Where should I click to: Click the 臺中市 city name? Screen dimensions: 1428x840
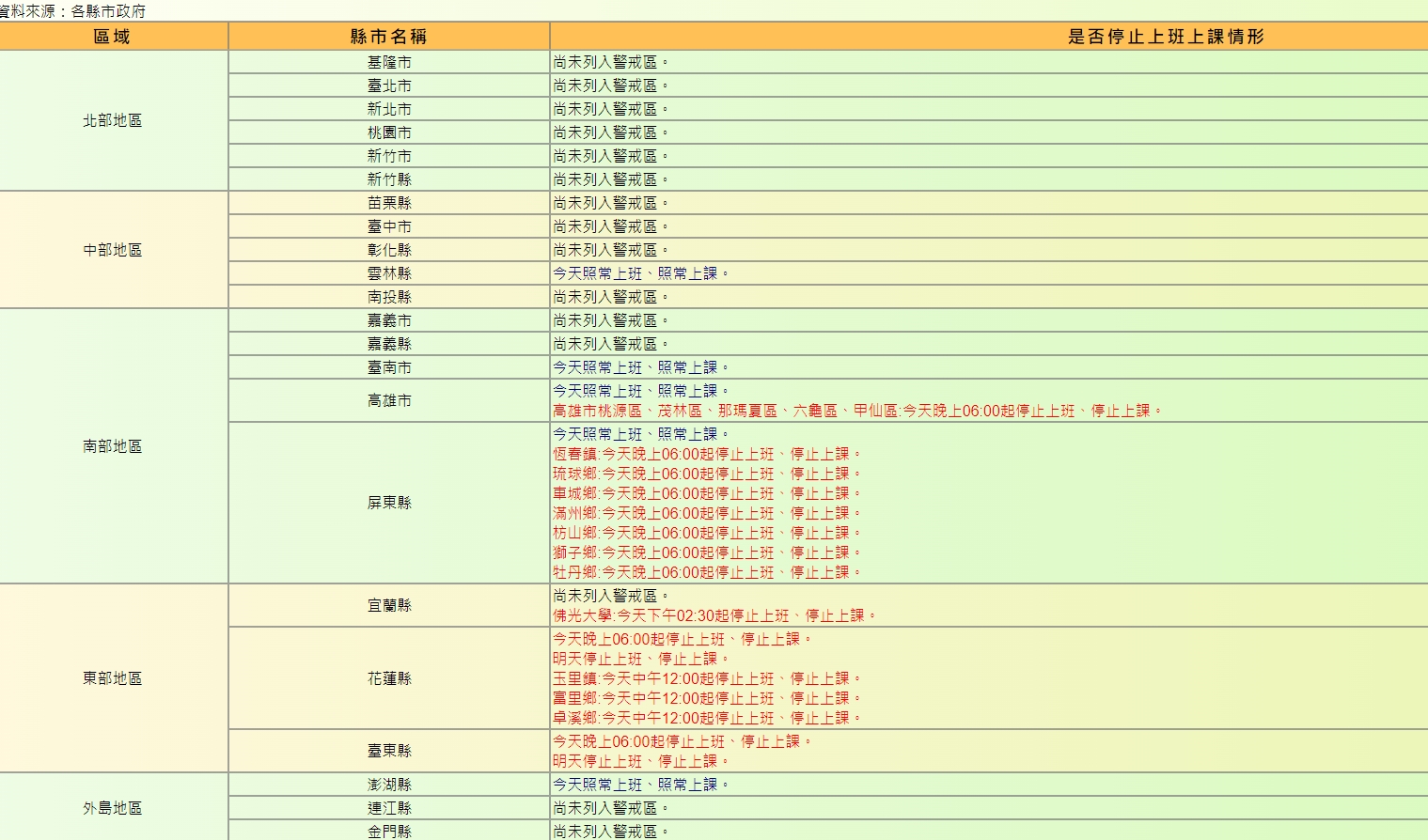pos(389,226)
